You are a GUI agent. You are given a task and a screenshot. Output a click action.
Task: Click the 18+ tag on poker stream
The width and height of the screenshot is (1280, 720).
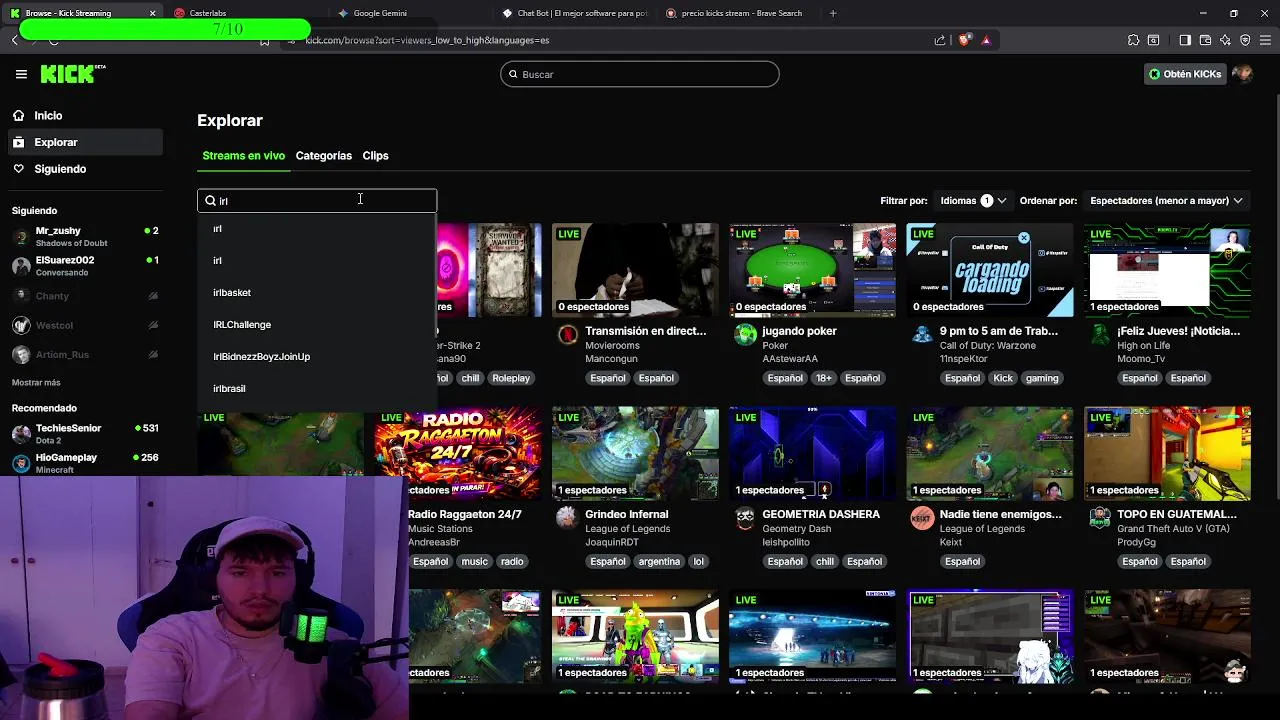[x=824, y=379]
